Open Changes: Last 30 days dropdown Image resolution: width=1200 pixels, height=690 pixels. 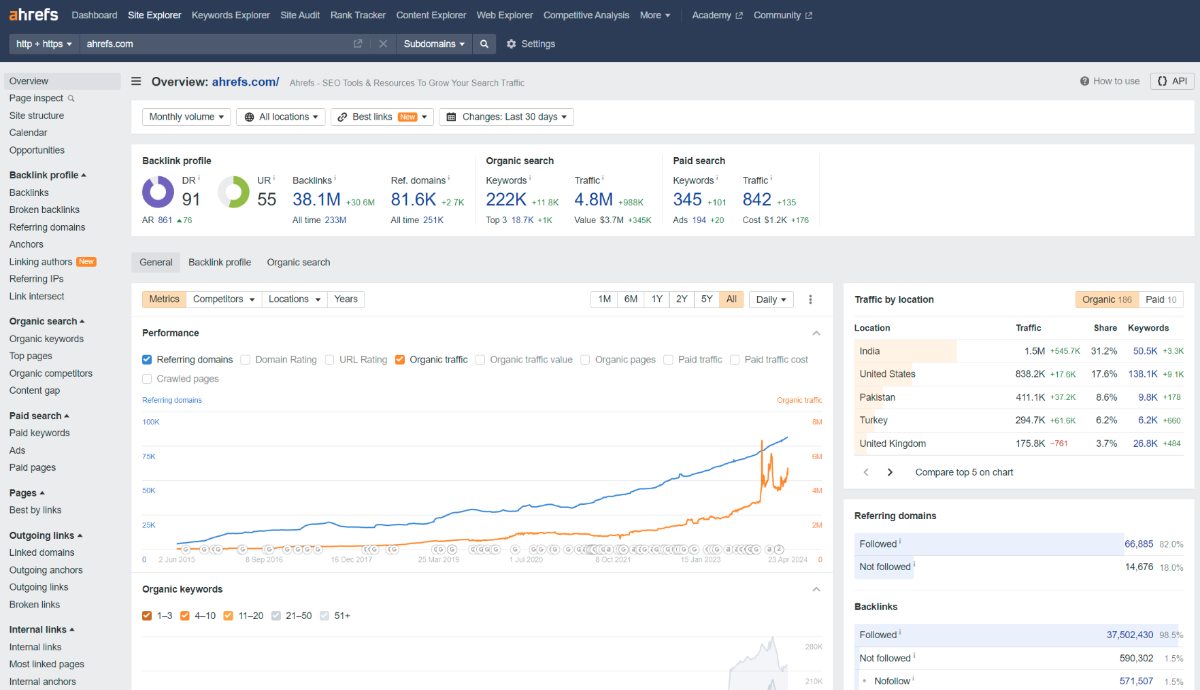[506, 117]
